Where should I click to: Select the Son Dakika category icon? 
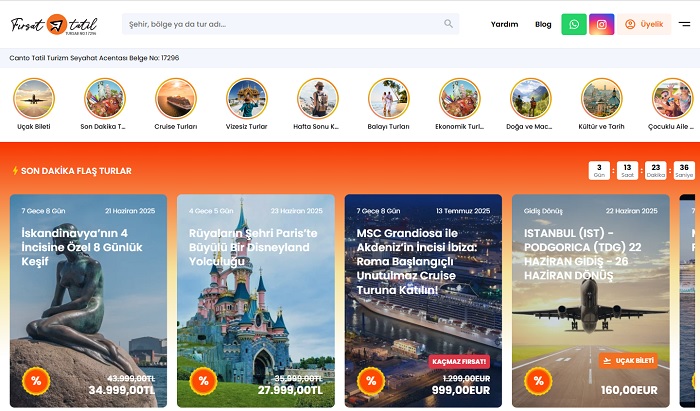(105, 99)
